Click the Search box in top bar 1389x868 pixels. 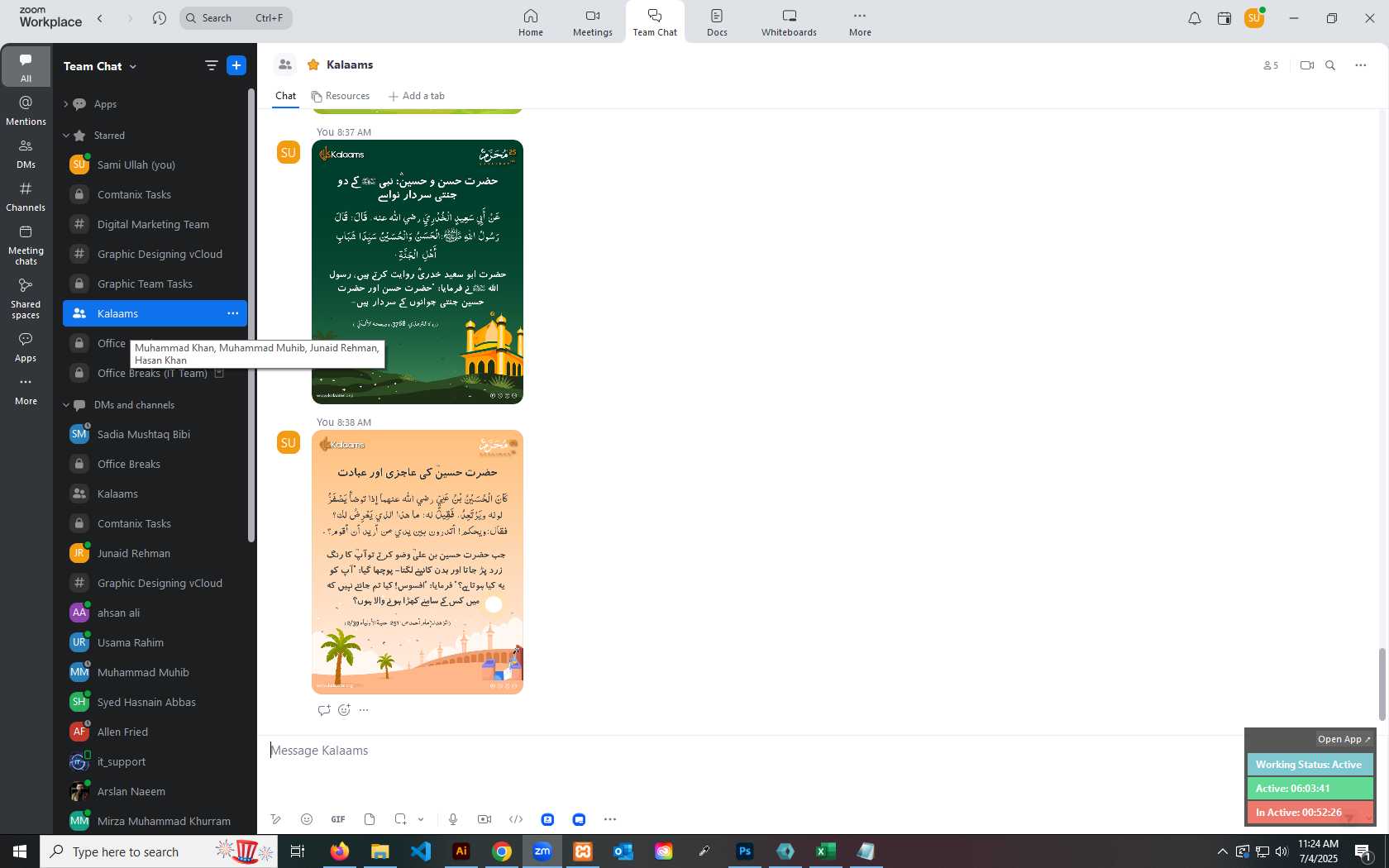[236, 18]
